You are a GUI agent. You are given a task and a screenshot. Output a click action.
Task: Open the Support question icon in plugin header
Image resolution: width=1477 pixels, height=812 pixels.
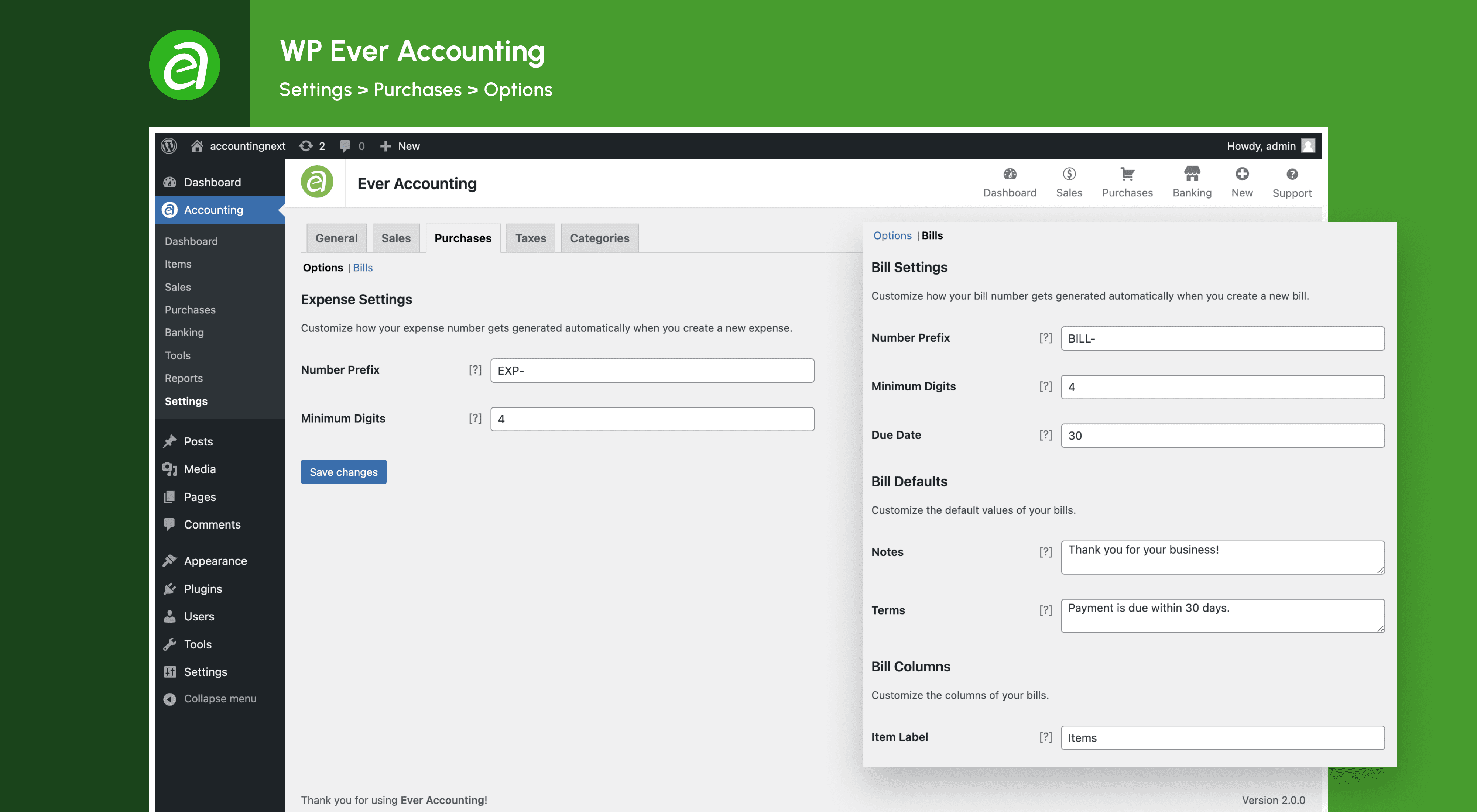click(1292, 174)
